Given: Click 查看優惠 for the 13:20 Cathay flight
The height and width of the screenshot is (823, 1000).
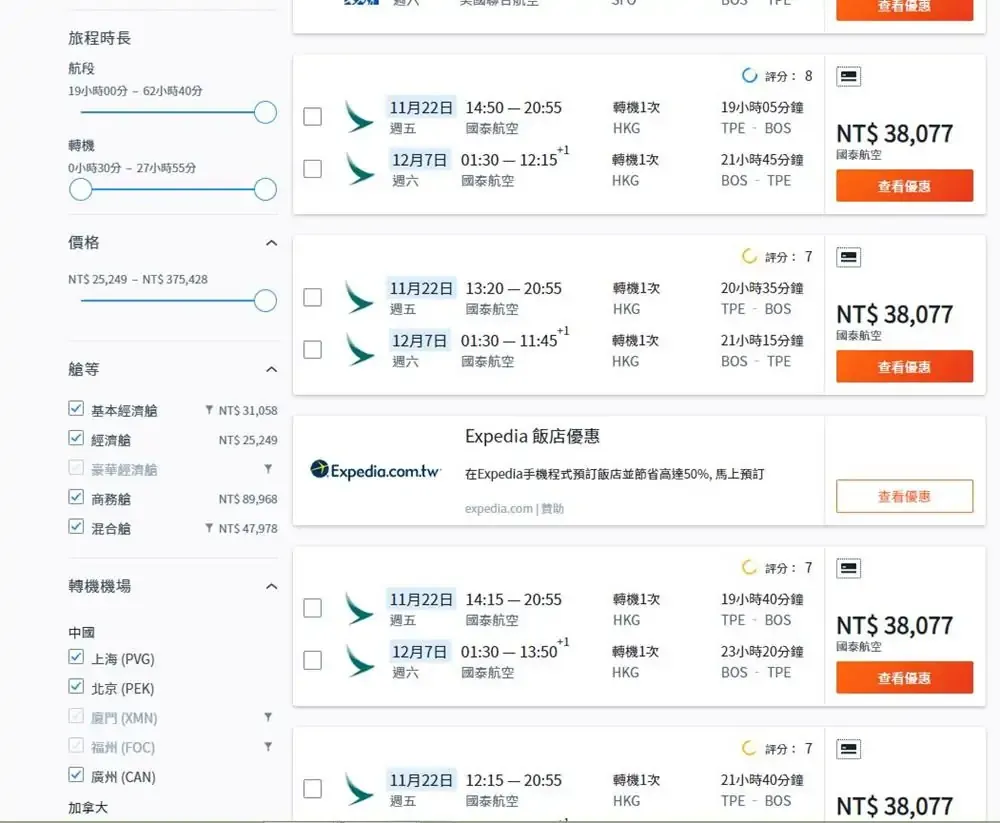Looking at the screenshot, I should tap(904, 367).
